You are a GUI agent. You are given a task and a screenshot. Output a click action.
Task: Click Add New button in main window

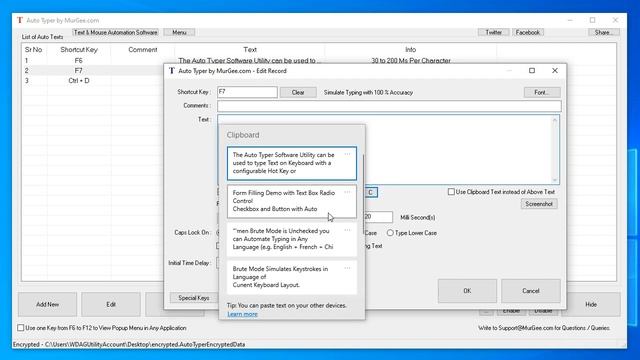47,304
